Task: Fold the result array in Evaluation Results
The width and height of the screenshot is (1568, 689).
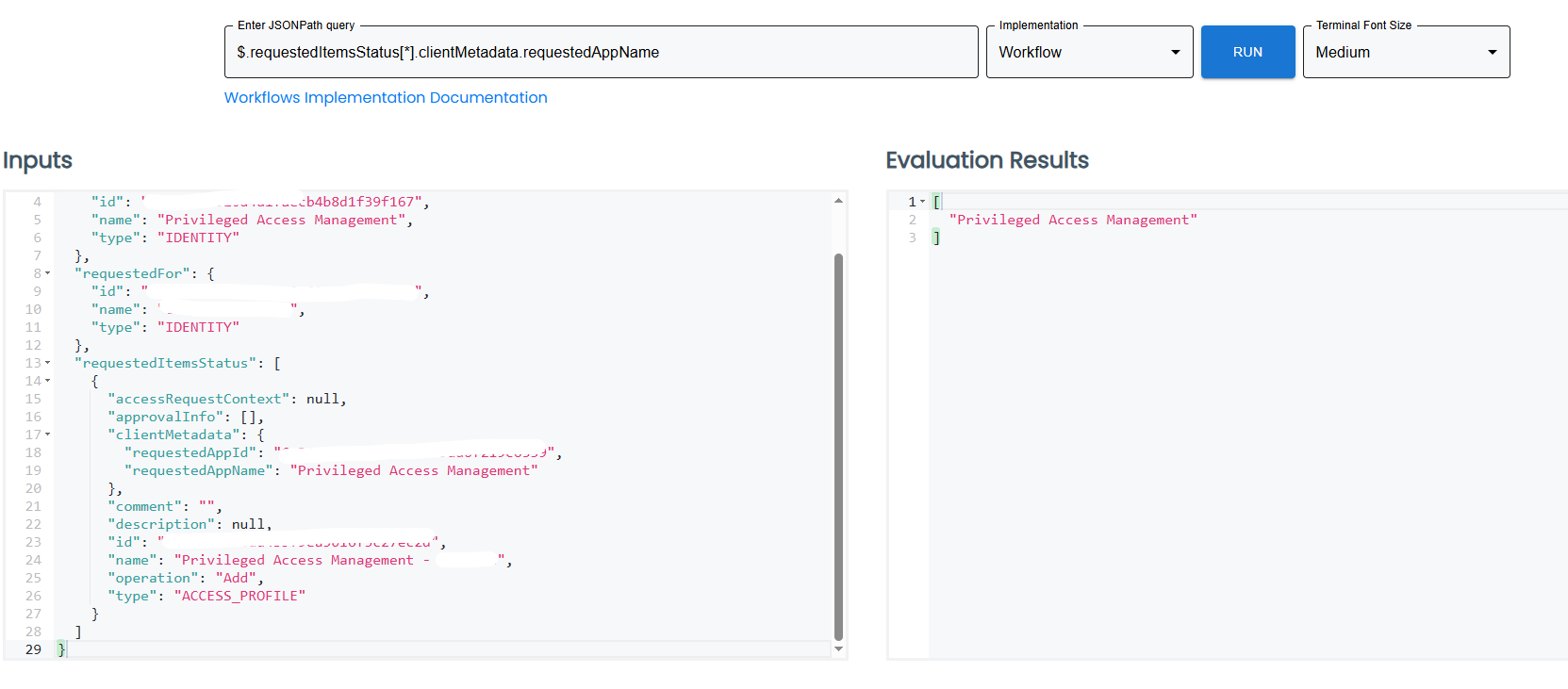Action: tap(923, 202)
